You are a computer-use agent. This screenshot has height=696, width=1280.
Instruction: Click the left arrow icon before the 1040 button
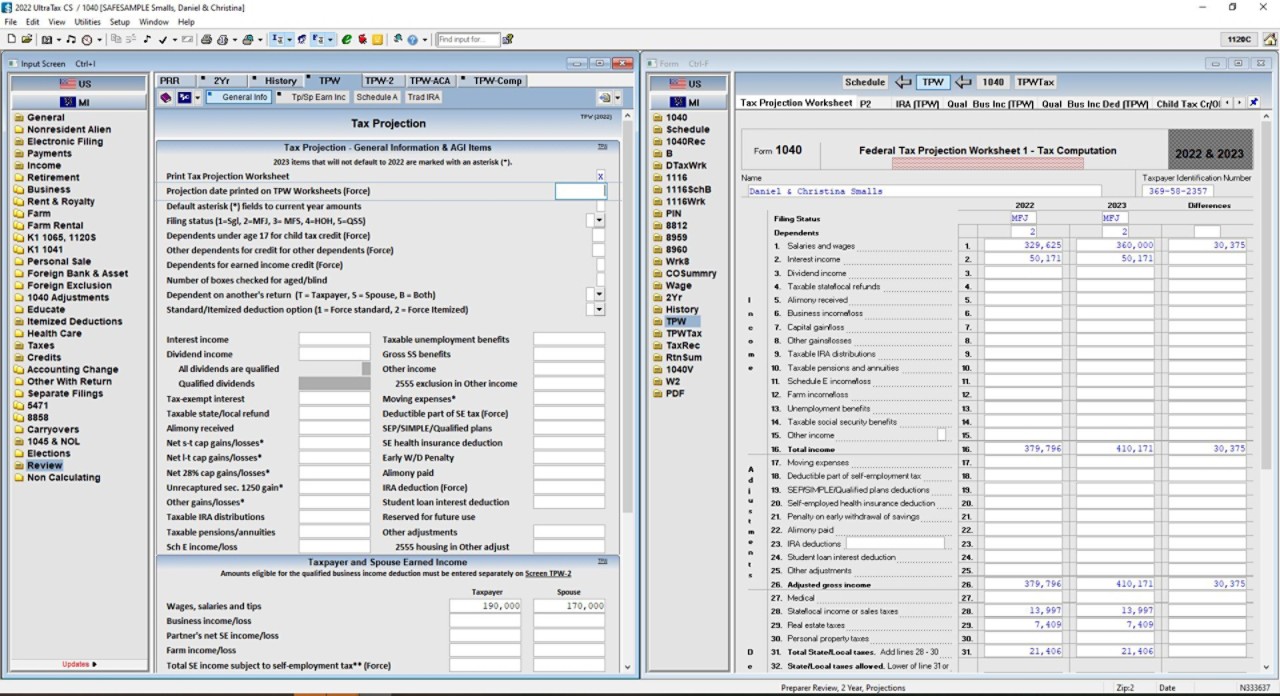click(x=963, y=83)
